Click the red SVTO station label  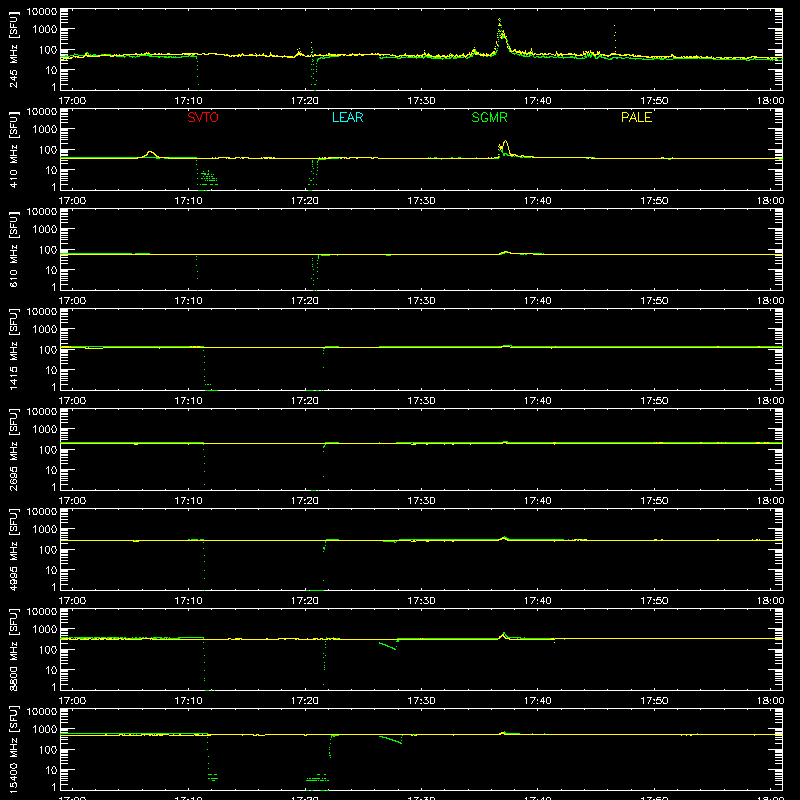(x=203, y=117)
